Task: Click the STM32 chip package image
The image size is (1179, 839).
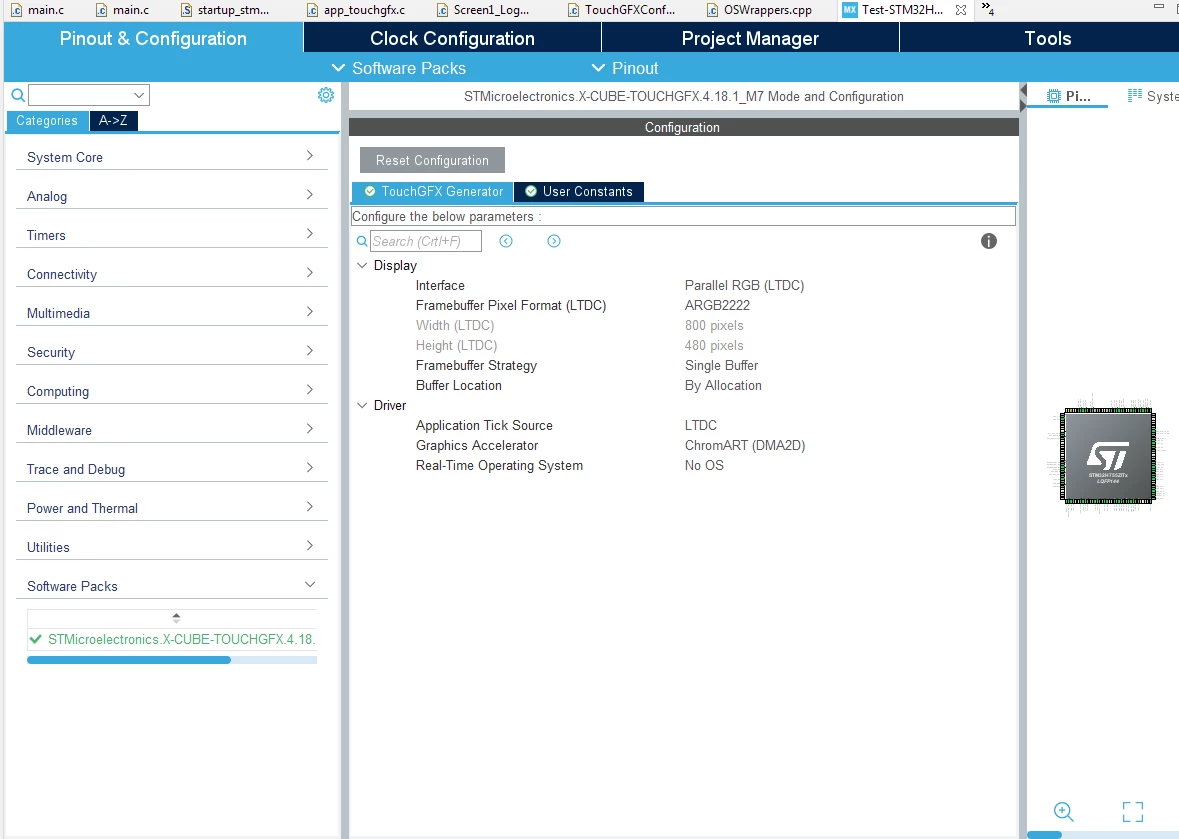Action: pos(1108,455)
